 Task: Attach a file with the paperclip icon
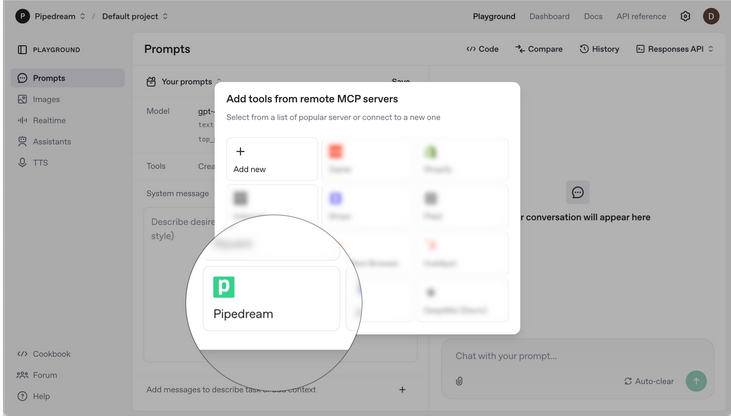pyautogui.click(x=459, y=381)
